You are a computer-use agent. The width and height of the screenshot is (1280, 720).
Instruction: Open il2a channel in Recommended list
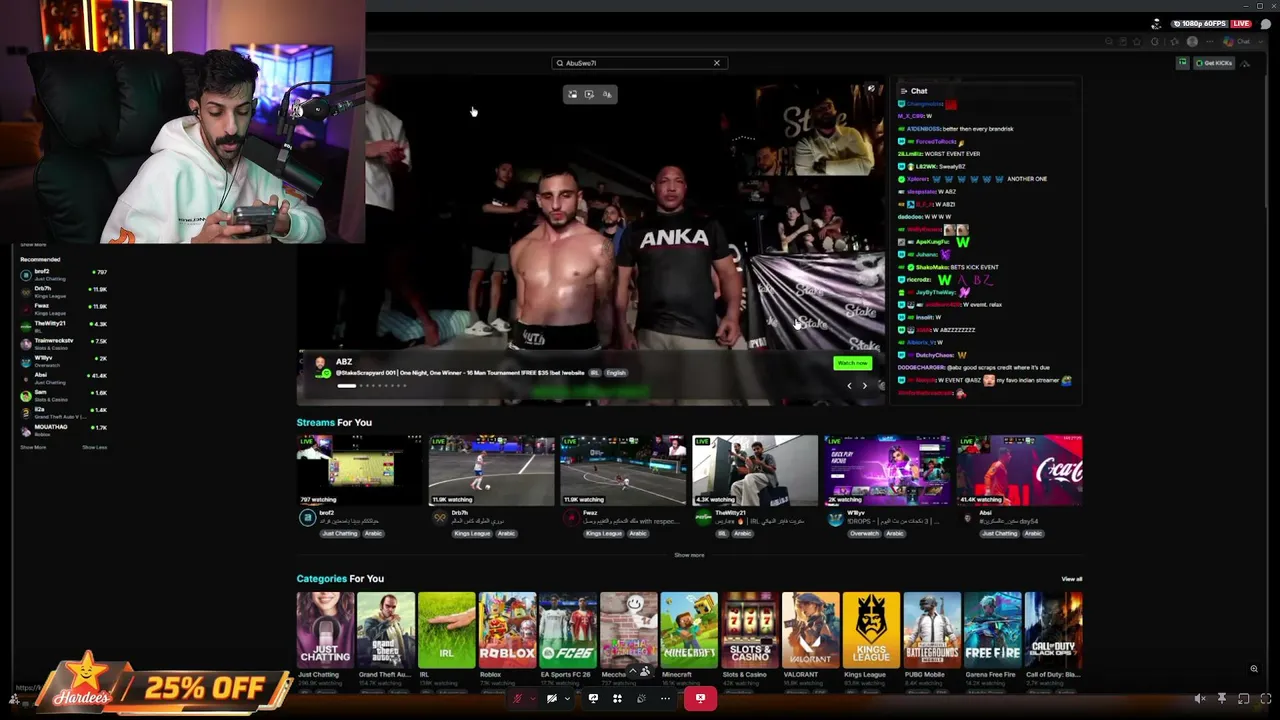[64, 412]
